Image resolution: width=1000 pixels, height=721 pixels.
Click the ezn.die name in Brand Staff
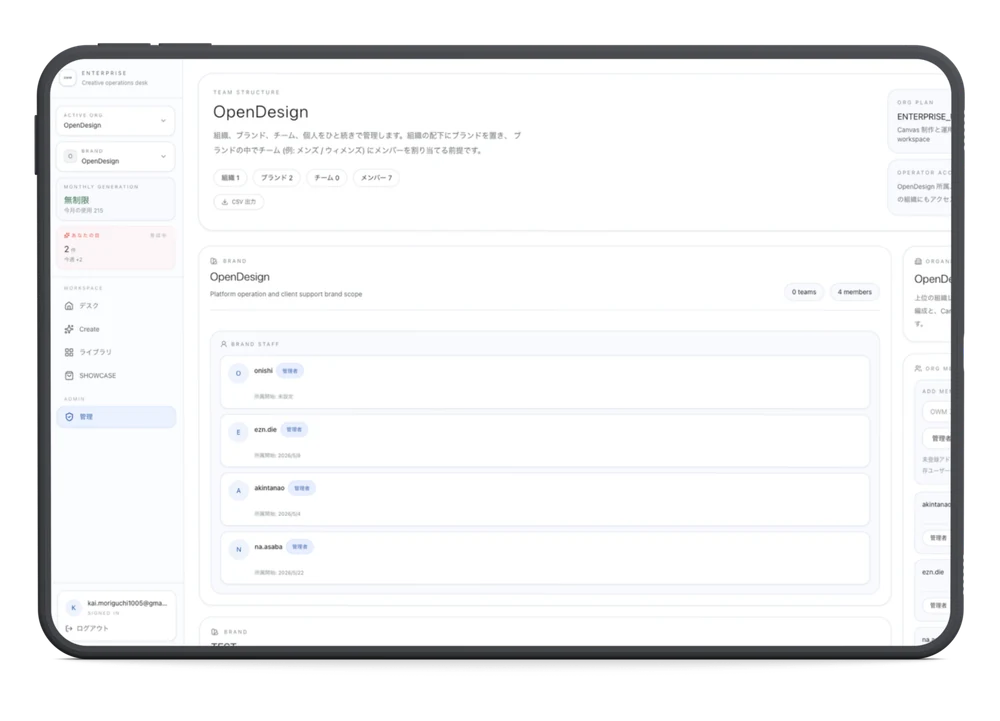pos(265,430)
